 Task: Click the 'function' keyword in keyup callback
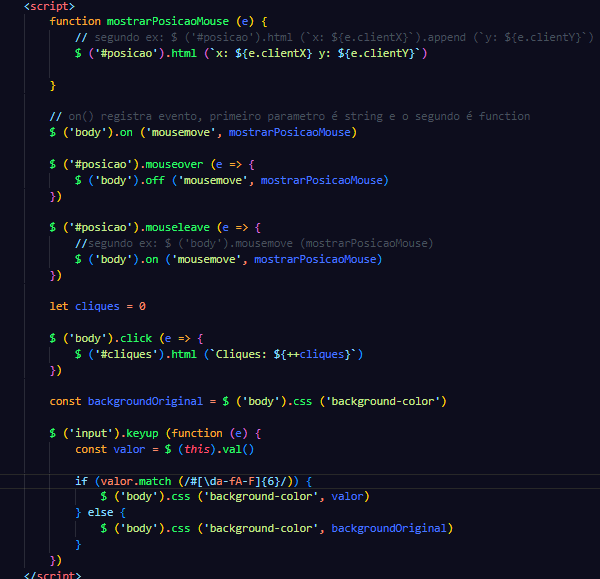click(x=197, y=433)
